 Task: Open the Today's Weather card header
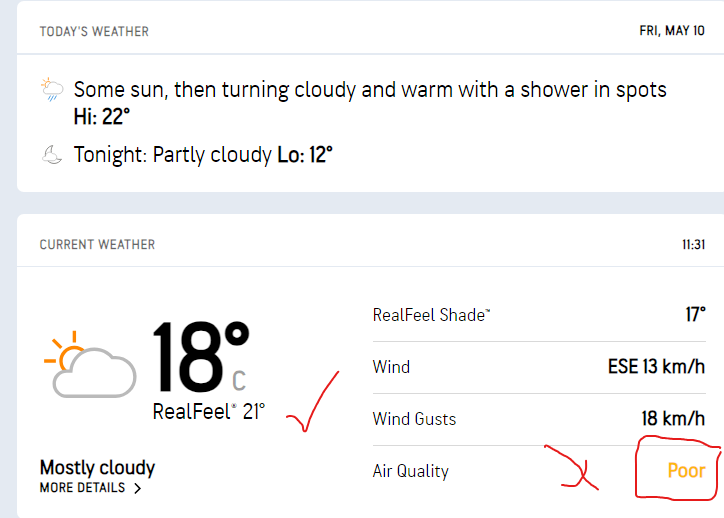click(94, 31)
